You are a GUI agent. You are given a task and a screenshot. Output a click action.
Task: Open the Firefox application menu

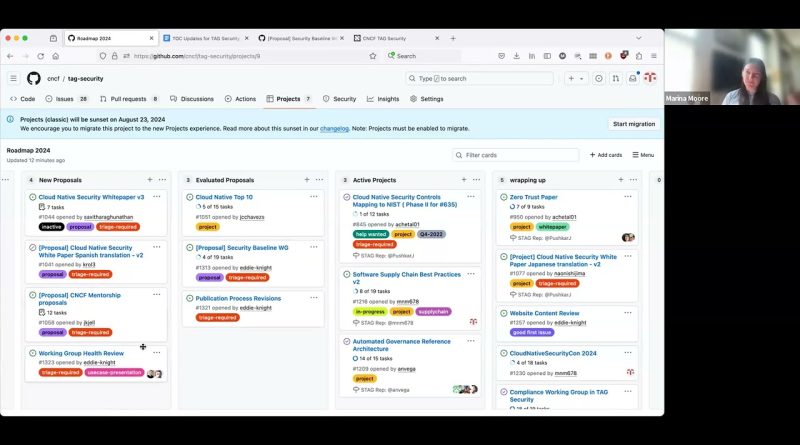point(654,56)
